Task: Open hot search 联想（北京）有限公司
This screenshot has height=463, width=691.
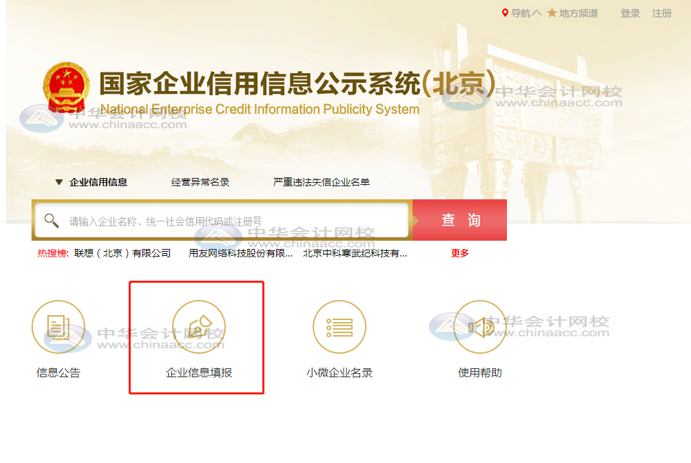Action: coord(123,253)
